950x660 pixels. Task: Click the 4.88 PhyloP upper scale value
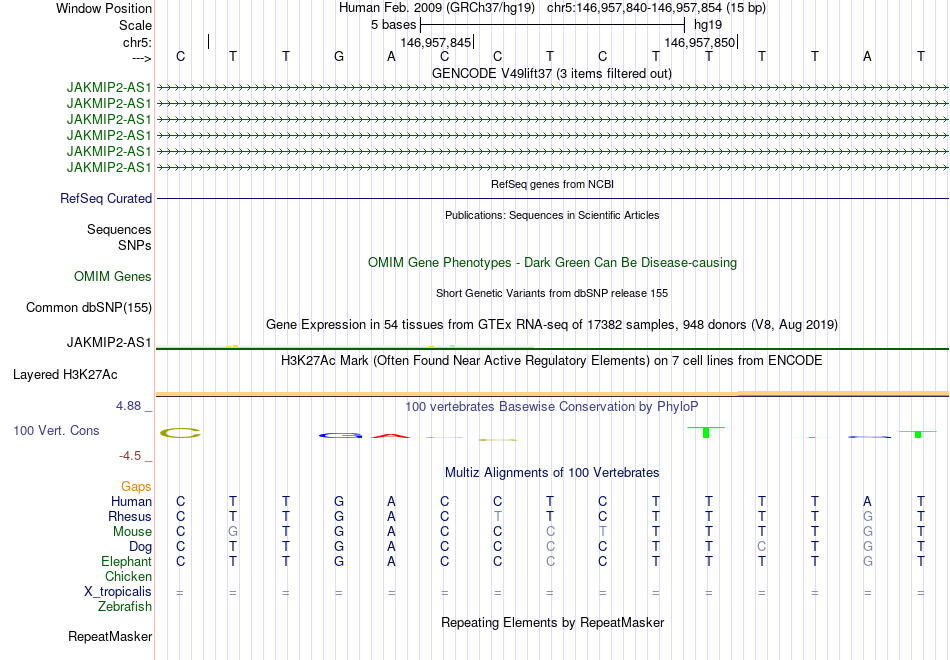point(128,405)
